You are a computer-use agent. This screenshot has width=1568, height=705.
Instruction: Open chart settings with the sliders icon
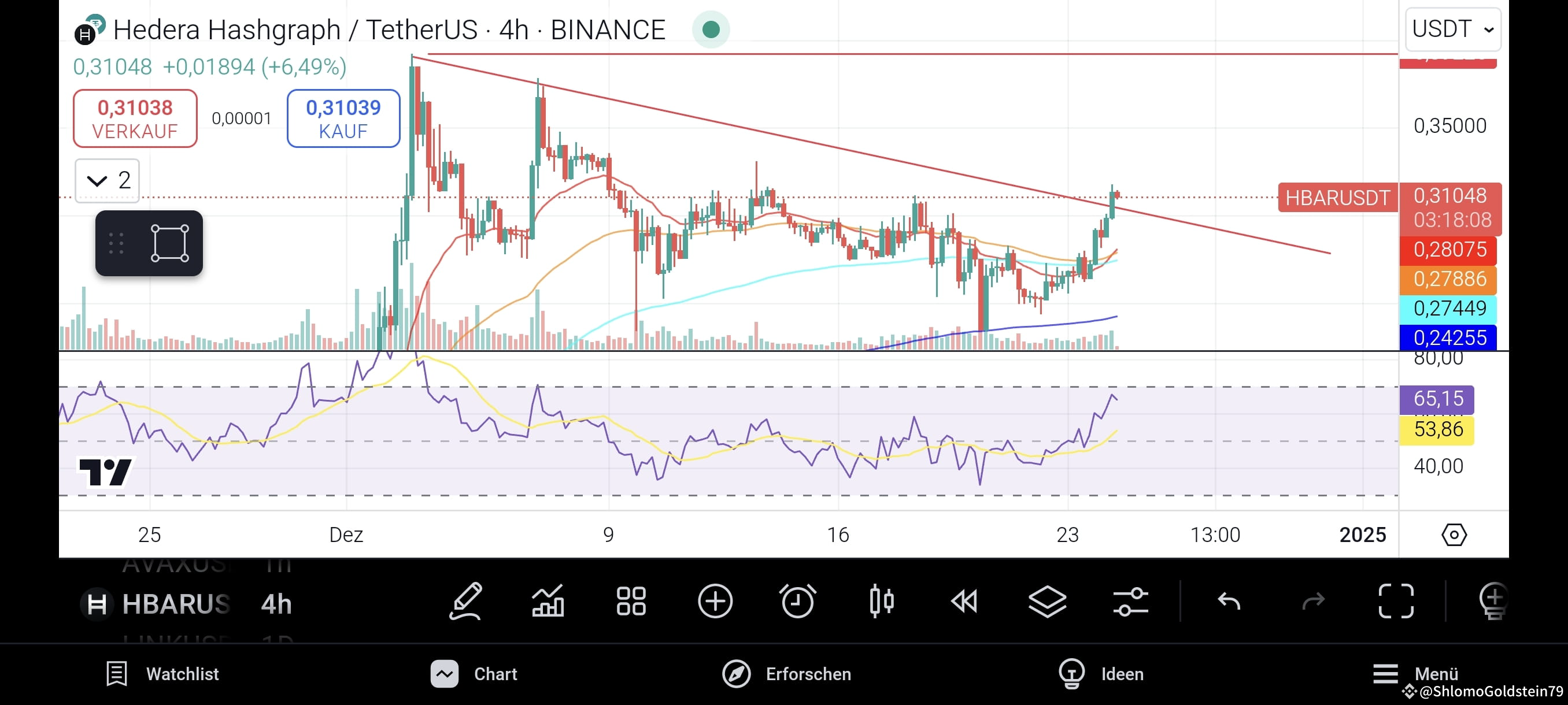click(x=1131, y=602)
